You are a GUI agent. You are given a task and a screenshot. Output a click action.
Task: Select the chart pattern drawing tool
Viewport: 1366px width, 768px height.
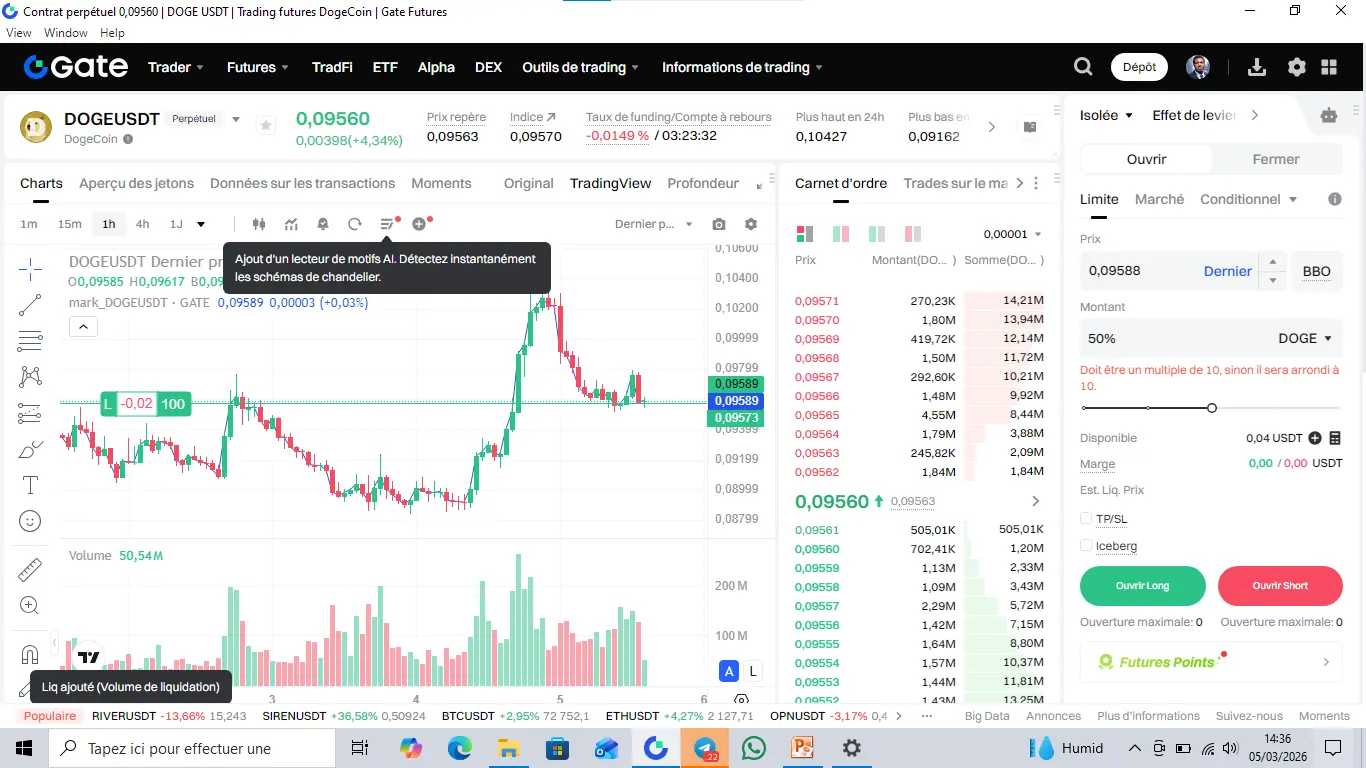[30, 377]
